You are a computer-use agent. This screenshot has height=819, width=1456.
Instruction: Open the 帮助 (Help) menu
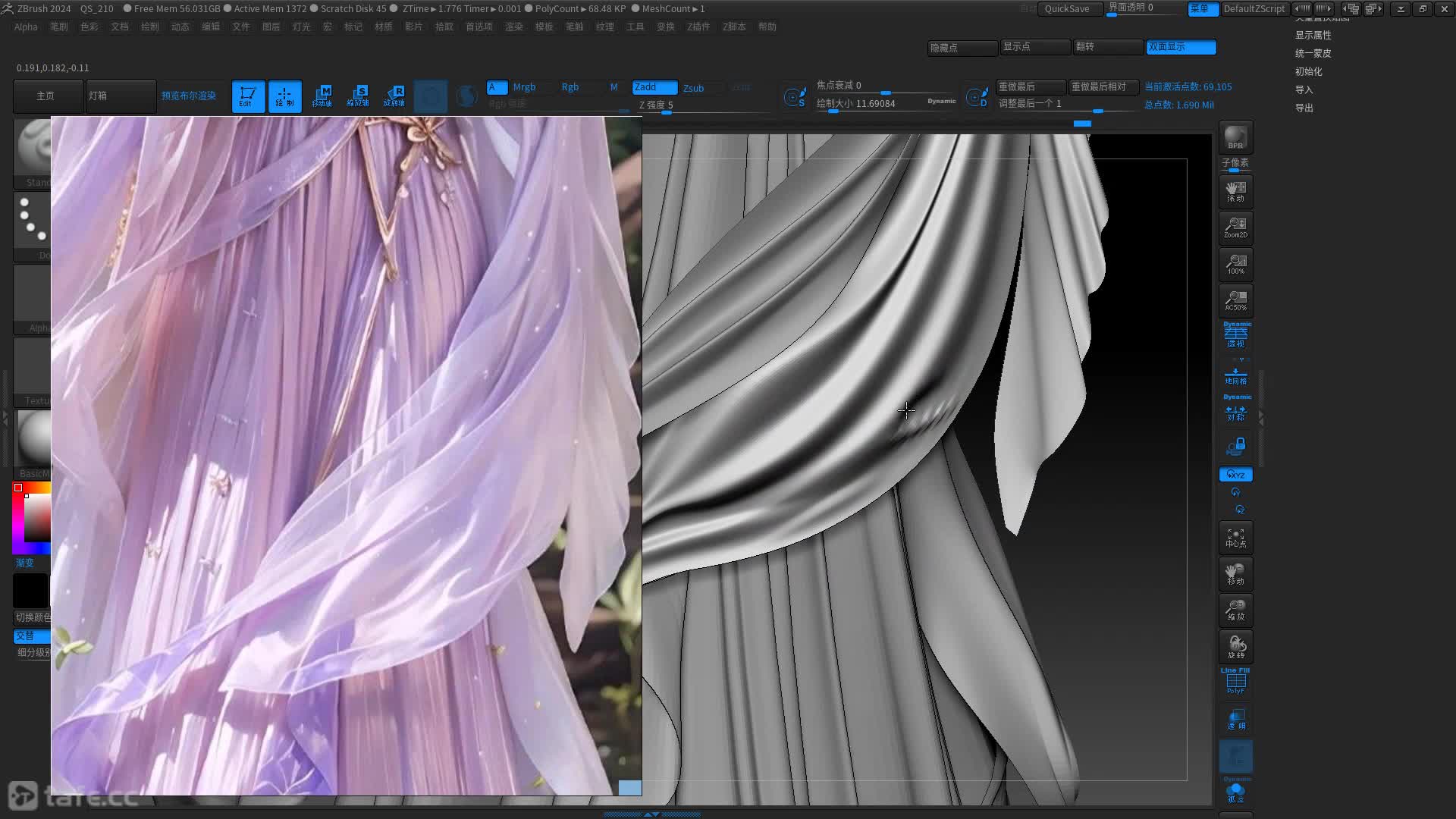coord(767,27)
